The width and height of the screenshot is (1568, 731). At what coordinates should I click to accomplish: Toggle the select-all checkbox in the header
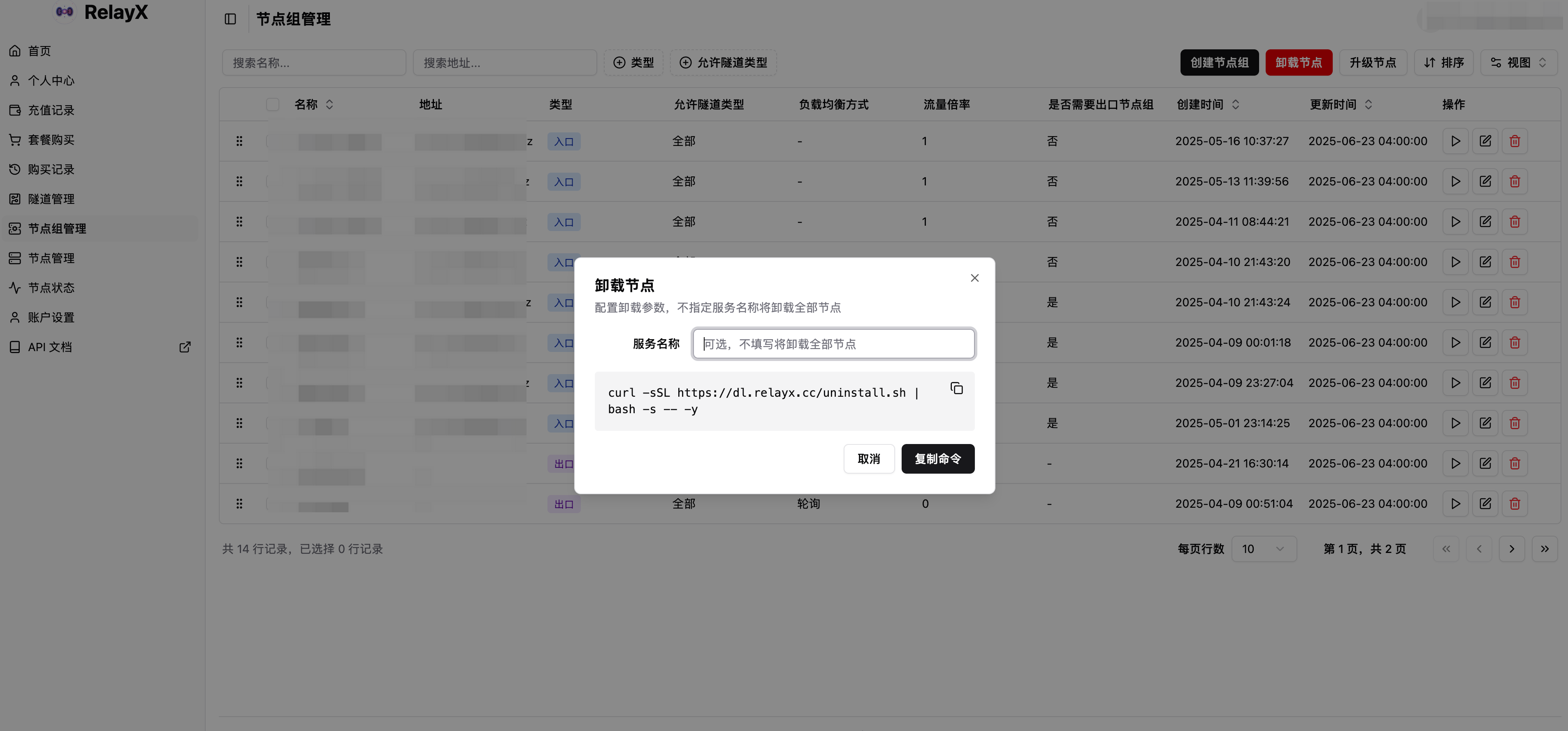coord(273,104)
